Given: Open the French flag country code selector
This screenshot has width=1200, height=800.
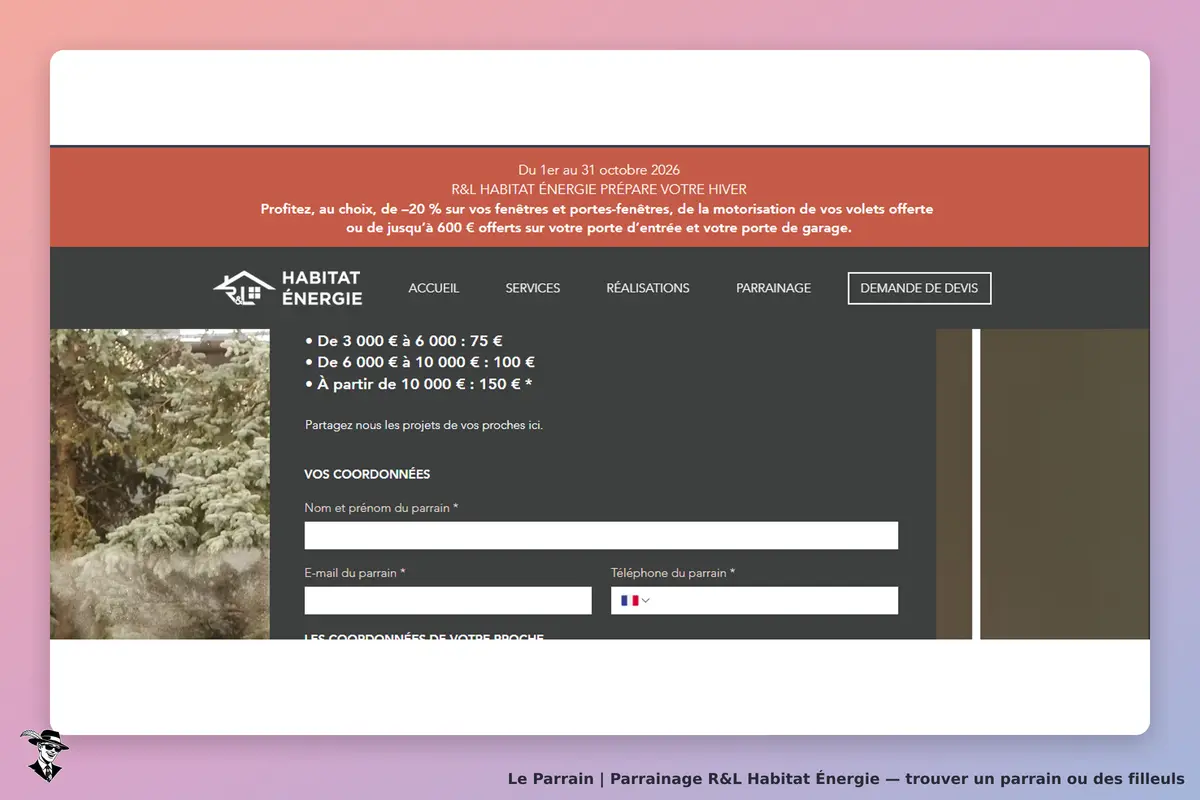Looking at the screenshot, I should 635,600.
